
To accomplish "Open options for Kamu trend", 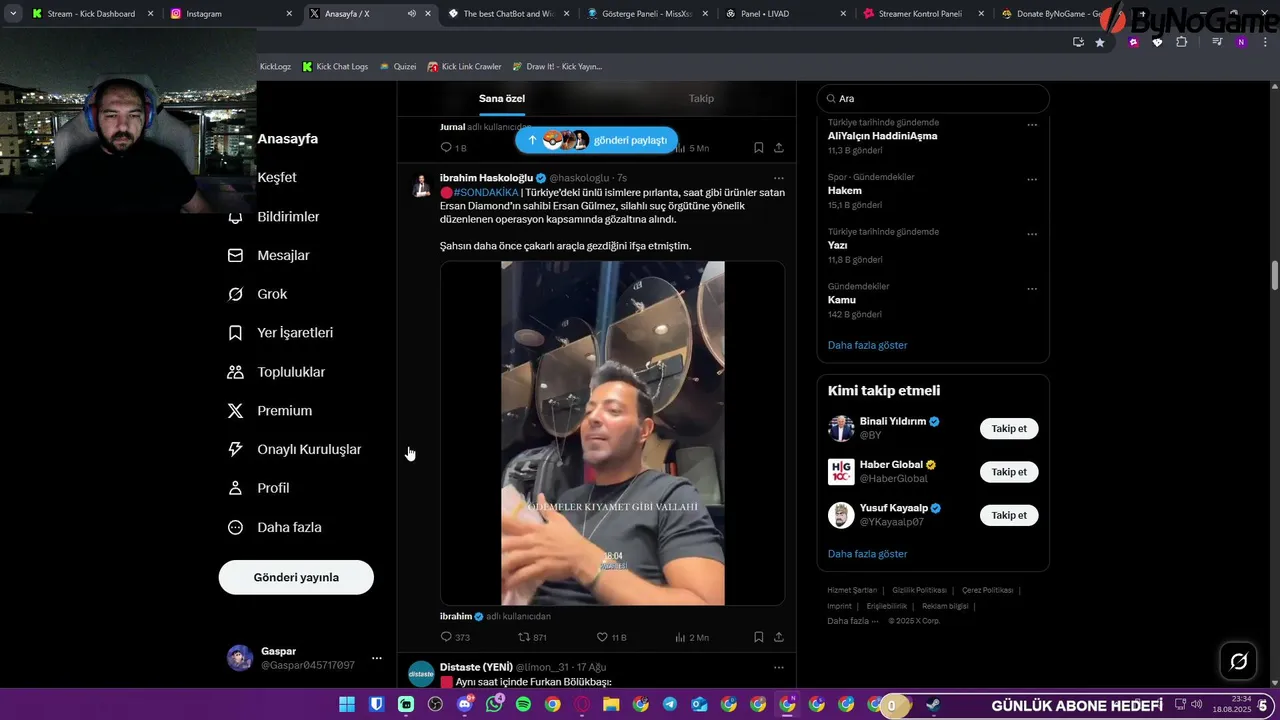I will pyautogui.click(x=1032, y=289).
